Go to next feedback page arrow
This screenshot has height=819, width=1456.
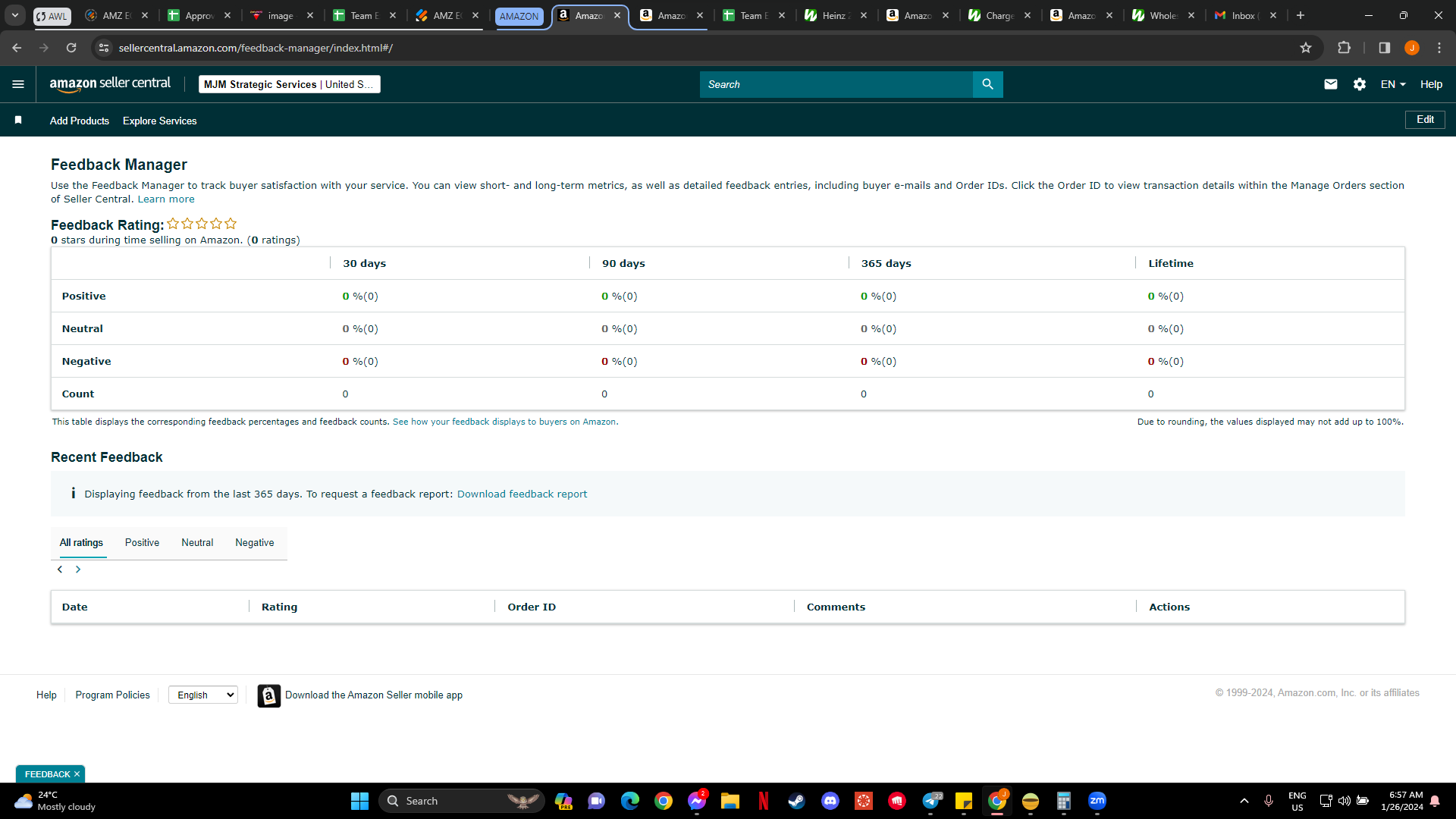[78, 570]
